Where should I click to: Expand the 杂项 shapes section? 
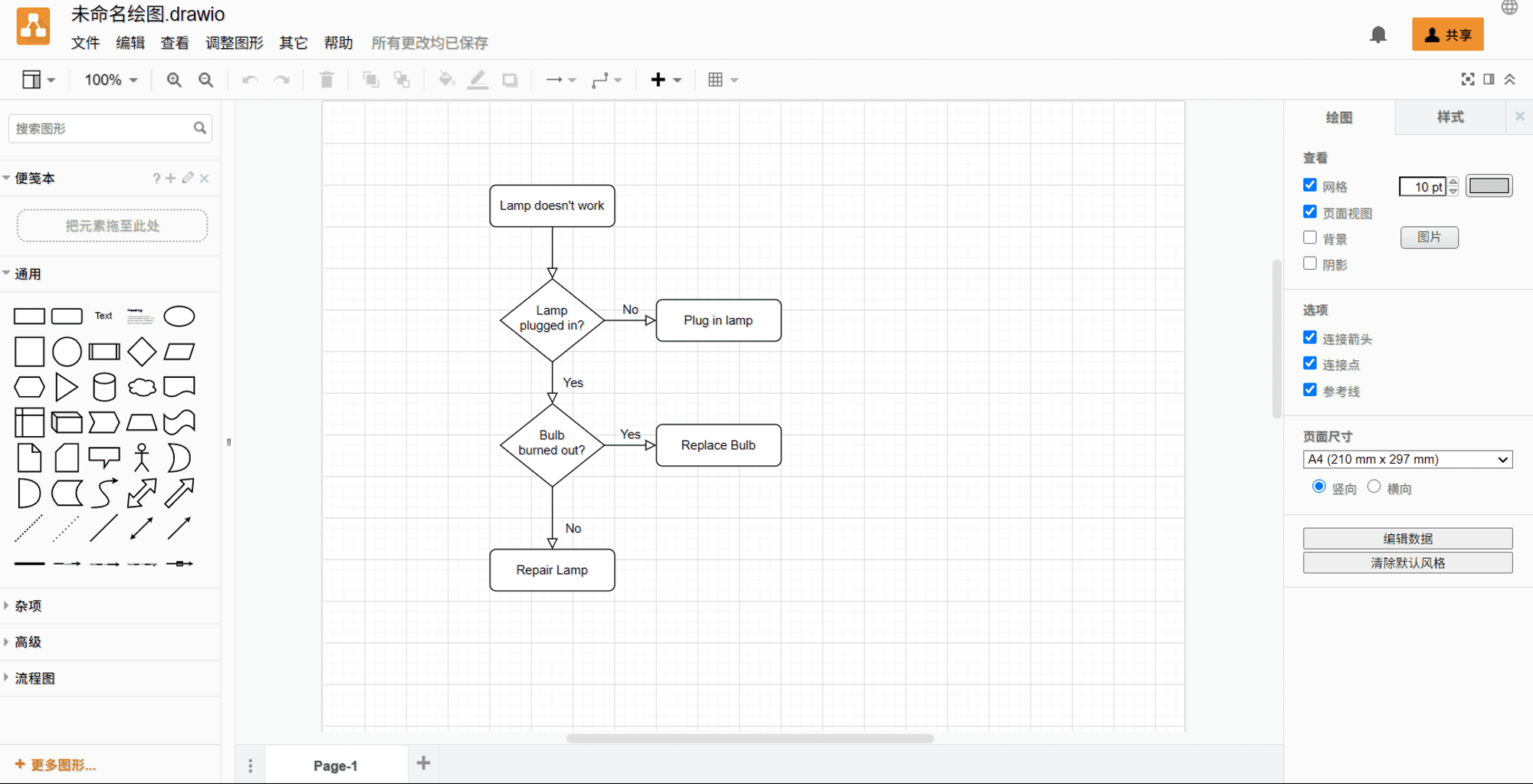click(x=110, y=606)
